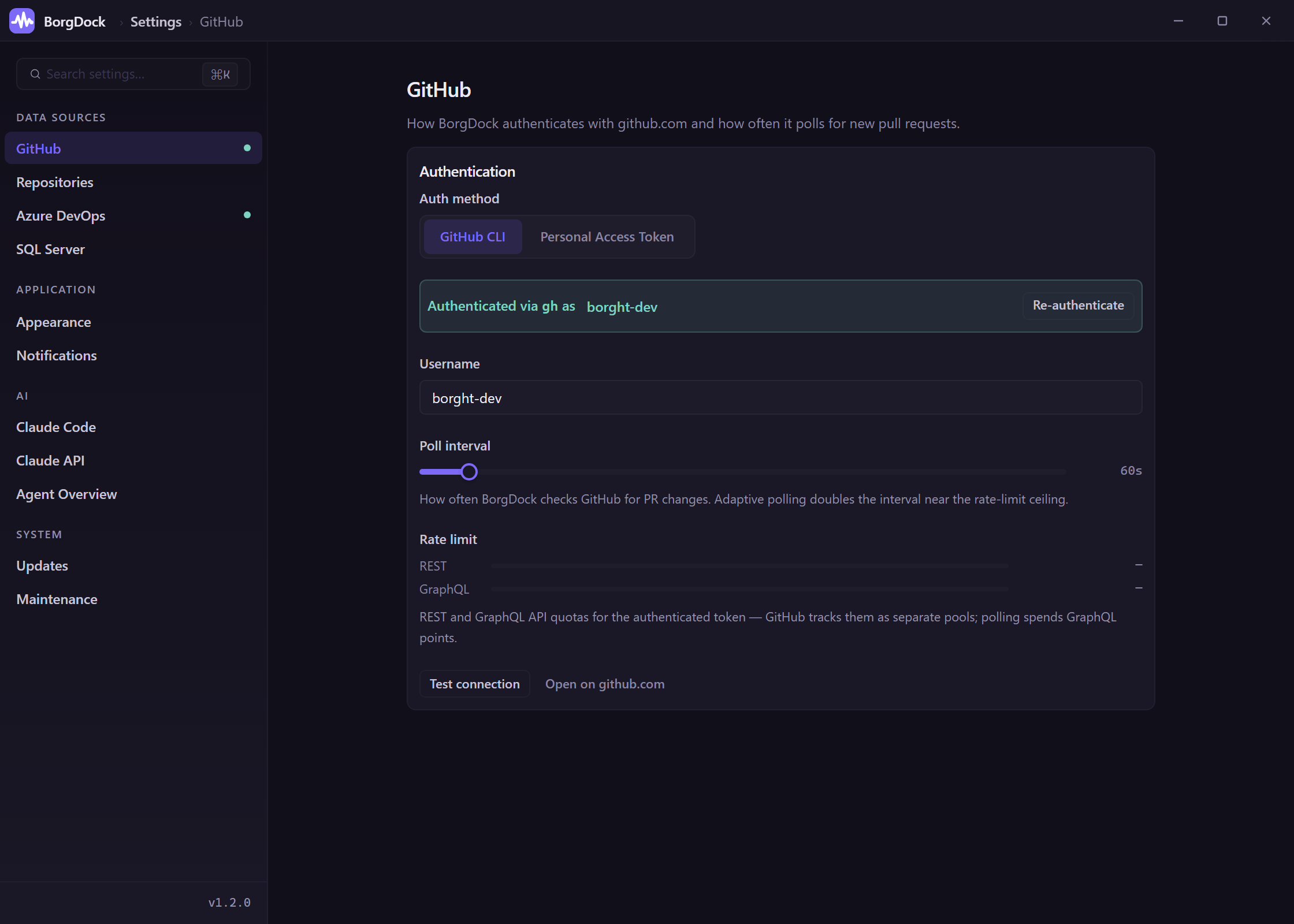Open Maintenance settings
The image size is (1294, 924).
pyautogui.click(x=133, y=599)
